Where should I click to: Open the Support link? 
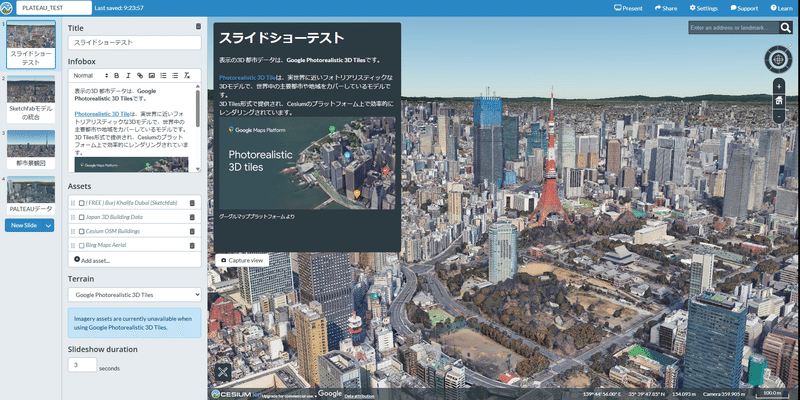[744, 8]
